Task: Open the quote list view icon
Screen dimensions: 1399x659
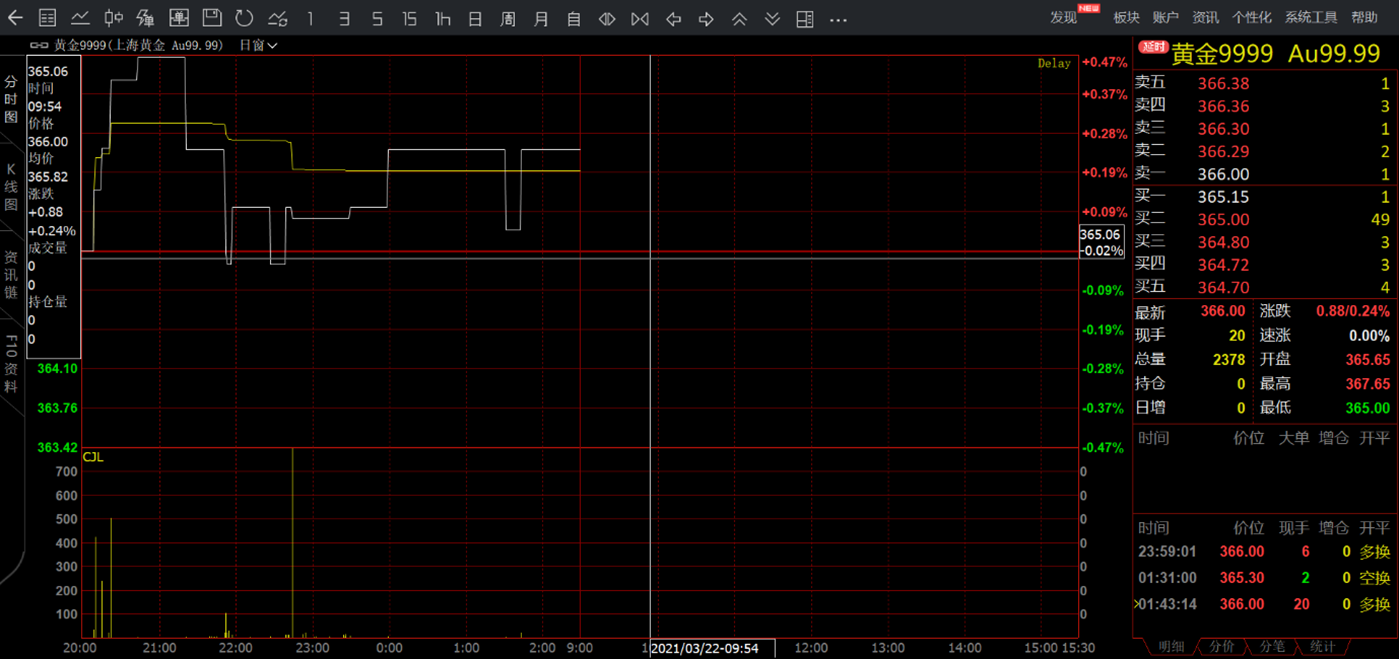Action: tap(47, 18)
